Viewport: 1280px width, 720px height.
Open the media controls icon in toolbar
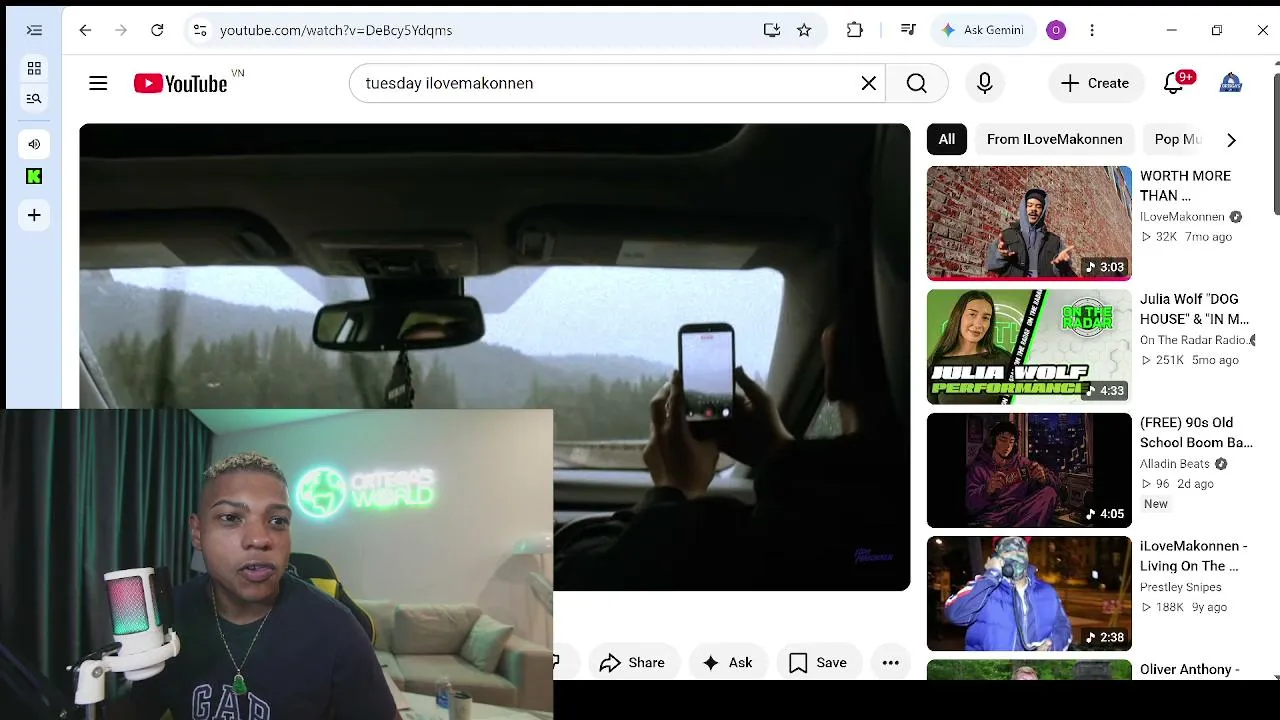click(908, 30)
